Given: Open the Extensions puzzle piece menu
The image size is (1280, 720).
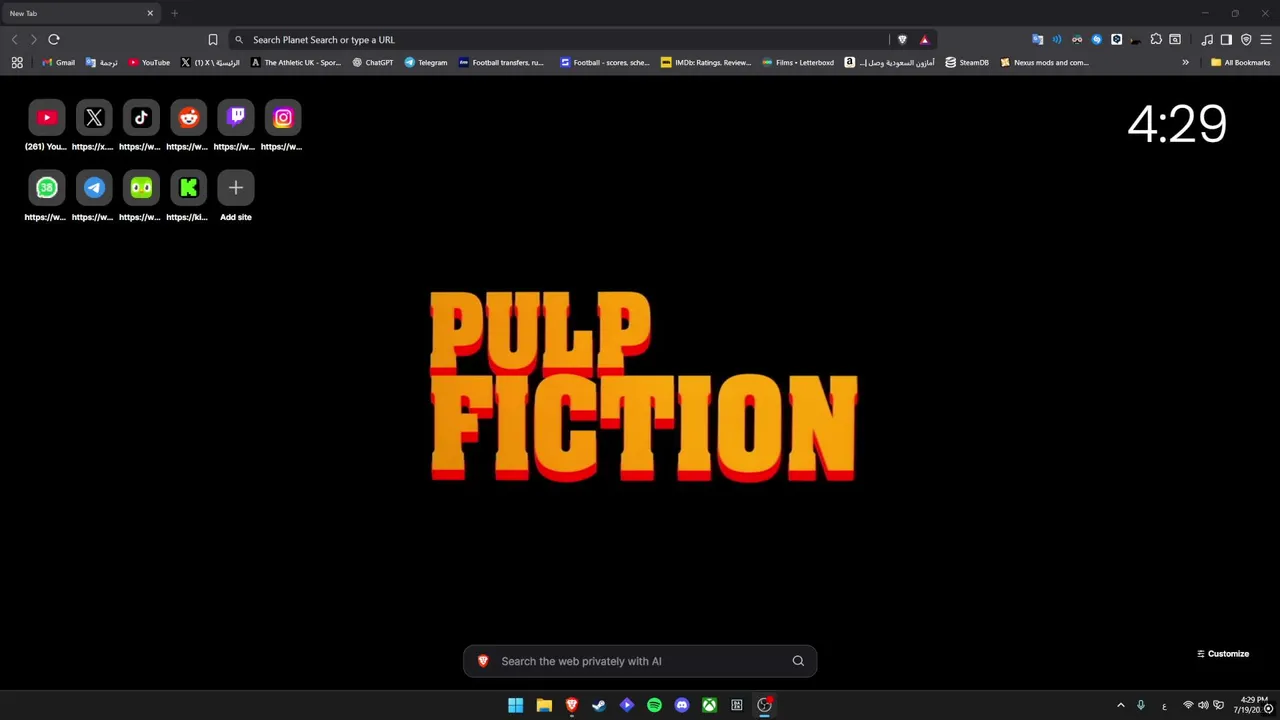Looking at the screenshot, I should click(1156, 40).
